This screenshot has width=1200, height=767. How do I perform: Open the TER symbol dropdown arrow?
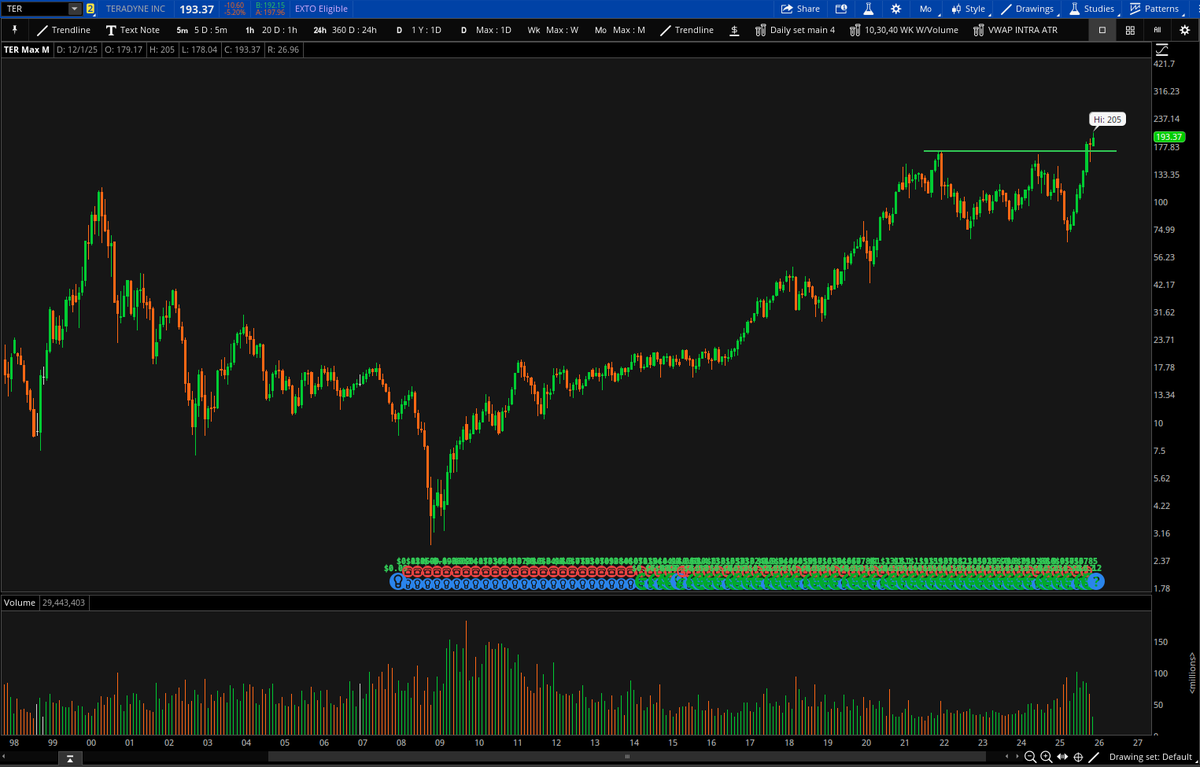coord(75,8)
